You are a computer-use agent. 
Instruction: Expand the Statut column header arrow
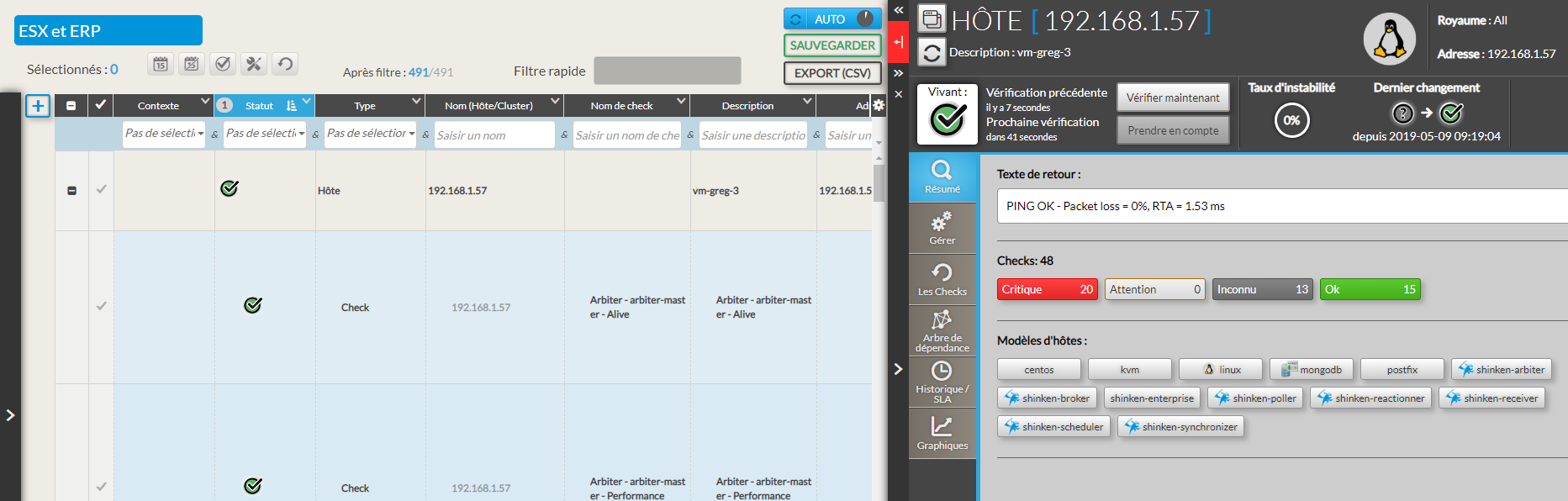pyautogui.click(x=306, y=102)
